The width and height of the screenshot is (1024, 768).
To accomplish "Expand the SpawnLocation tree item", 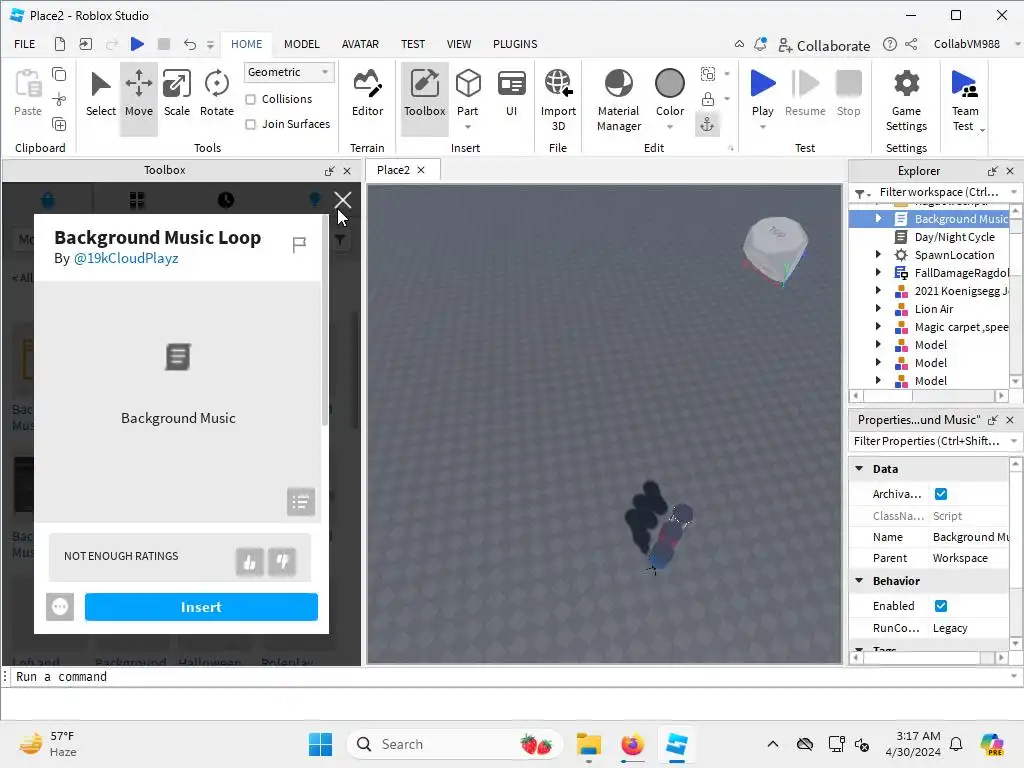I will pyautogui.click(x=878, y=255).
